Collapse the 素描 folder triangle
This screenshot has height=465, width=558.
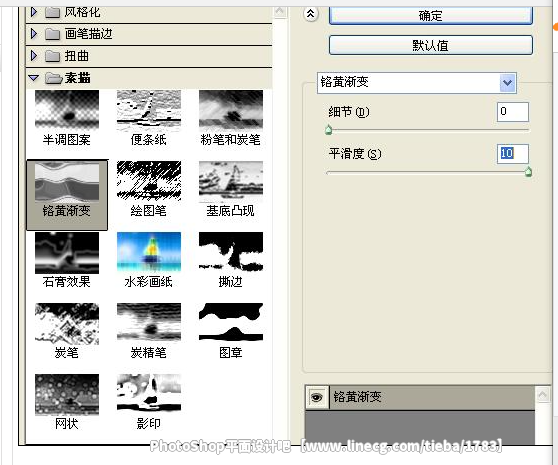(x=33, y=78)
